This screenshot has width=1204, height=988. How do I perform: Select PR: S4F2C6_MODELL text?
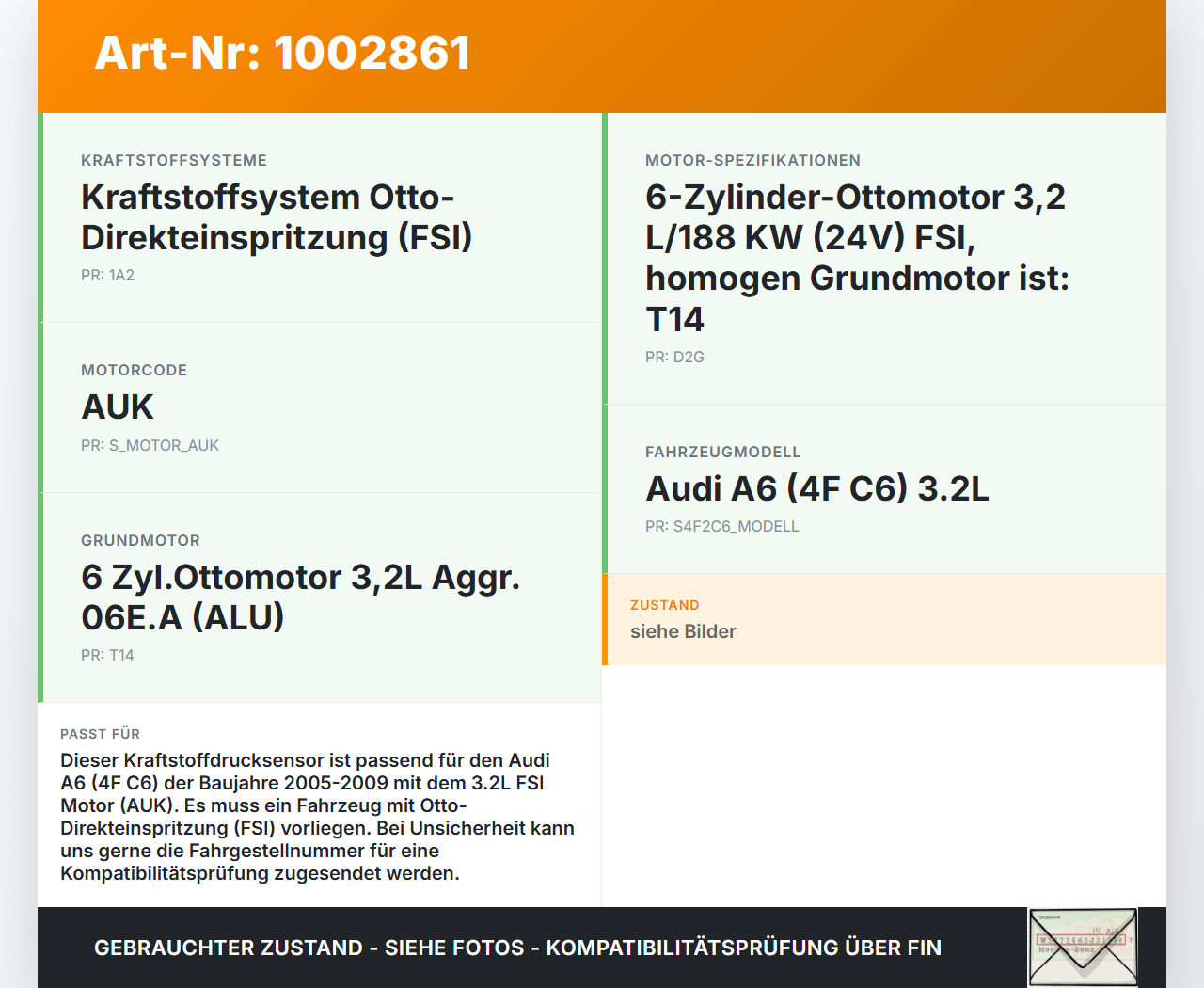click(x=721, y=526)
